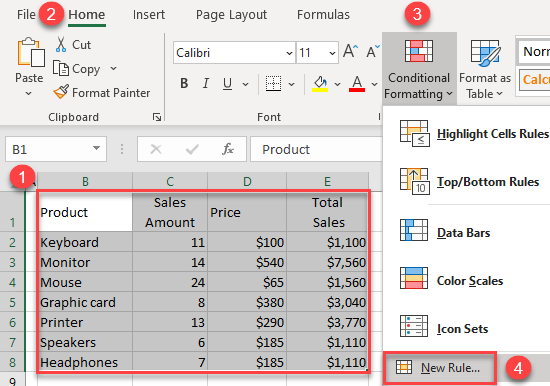Click the formula bar Enter checkmark
The width and height of the screenshot is (550, 386).
(x=192, y=149)
